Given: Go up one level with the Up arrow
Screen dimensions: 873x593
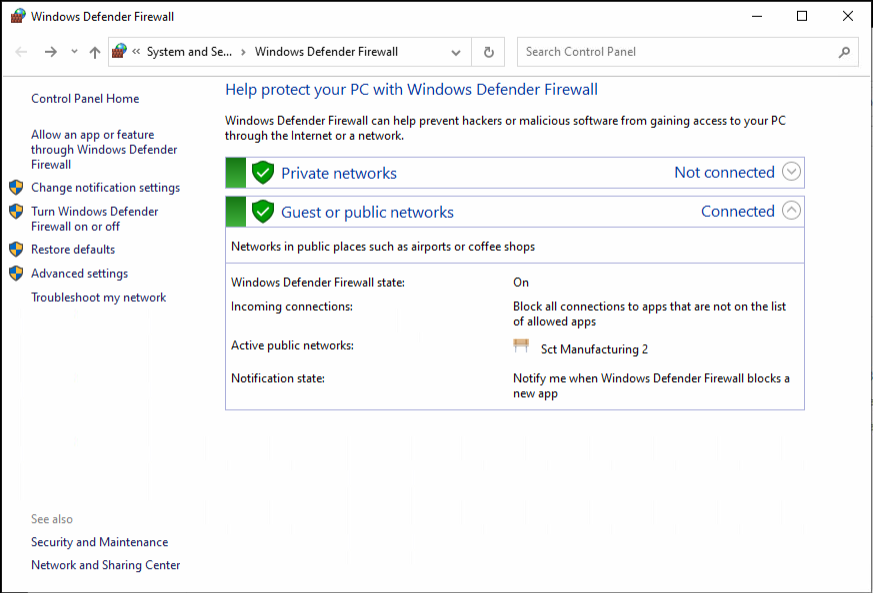Looking at the screenshot, I should pos(95,52).
